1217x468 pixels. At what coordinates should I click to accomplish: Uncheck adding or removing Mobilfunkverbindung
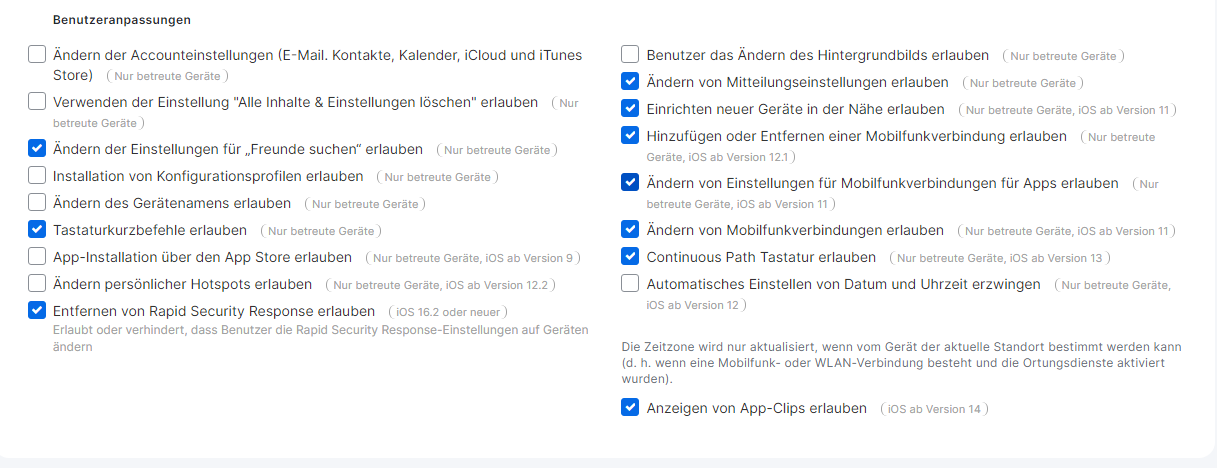coord(630,136)
